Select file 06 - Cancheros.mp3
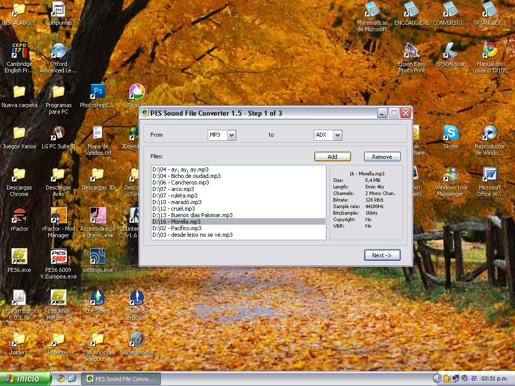The image size is (515, 386). [238, 182]
